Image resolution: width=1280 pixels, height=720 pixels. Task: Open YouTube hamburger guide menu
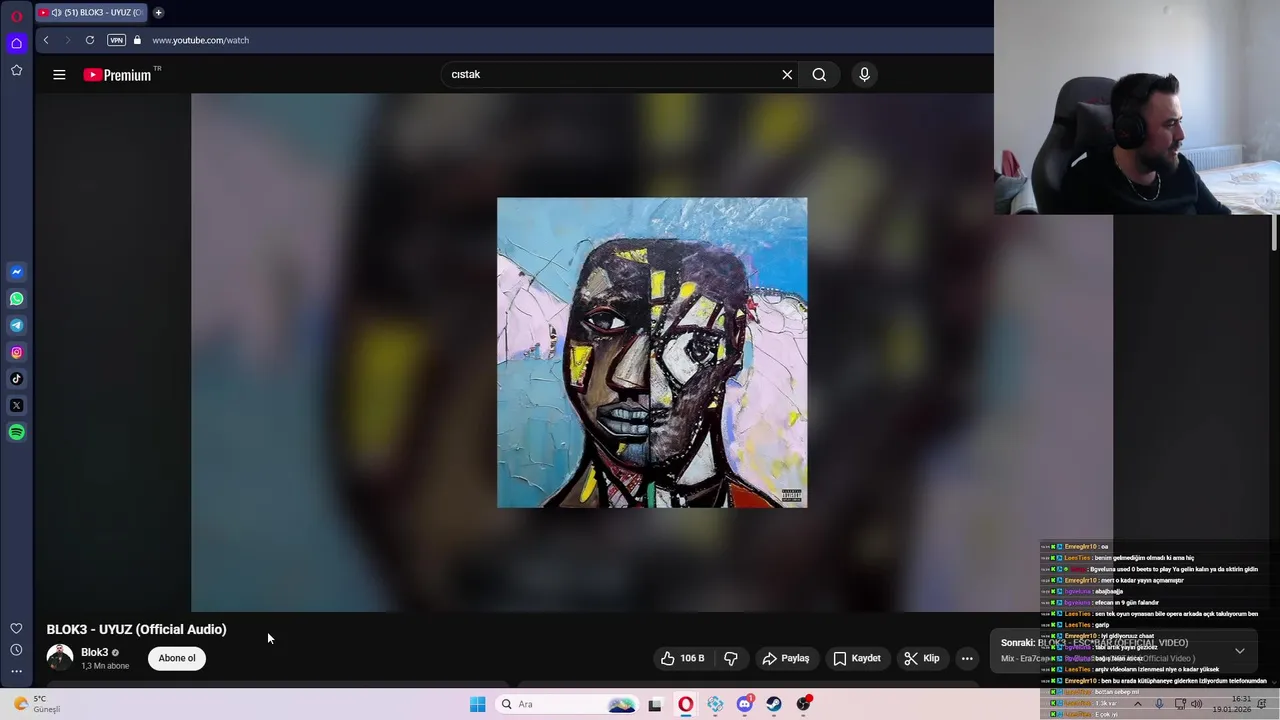pos(59,75)
